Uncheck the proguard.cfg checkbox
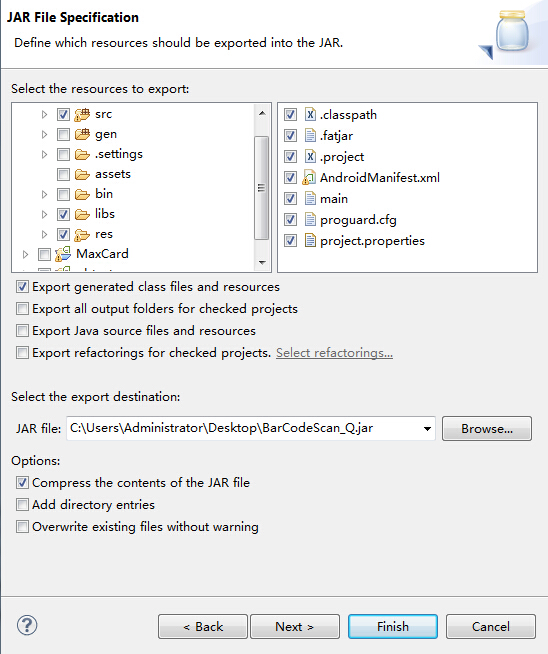548x654 pixels. coord(290,220)
